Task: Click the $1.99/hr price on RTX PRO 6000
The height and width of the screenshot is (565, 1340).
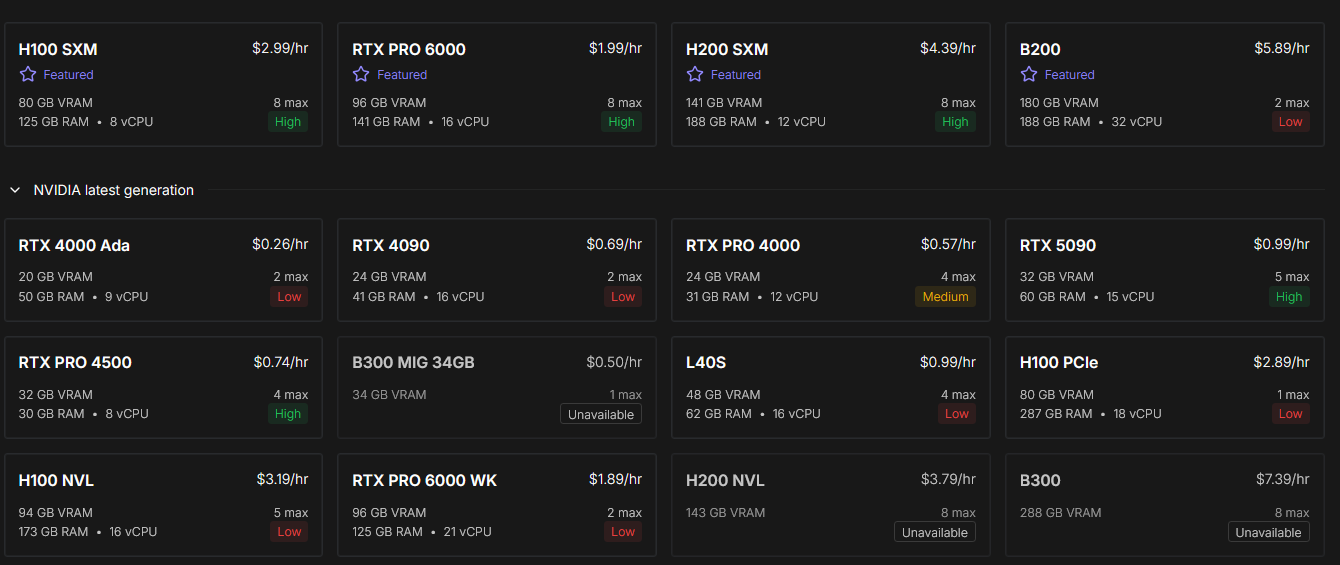Action: pyautogui.click(x=615, y=48)
